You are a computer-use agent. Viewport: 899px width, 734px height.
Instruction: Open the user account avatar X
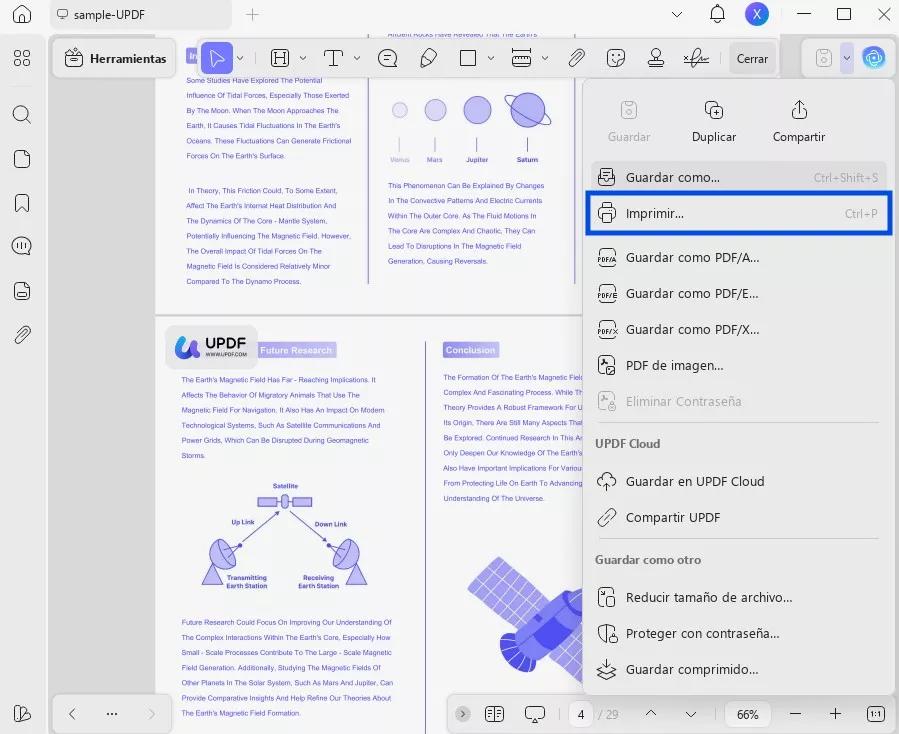pos(757,14)
